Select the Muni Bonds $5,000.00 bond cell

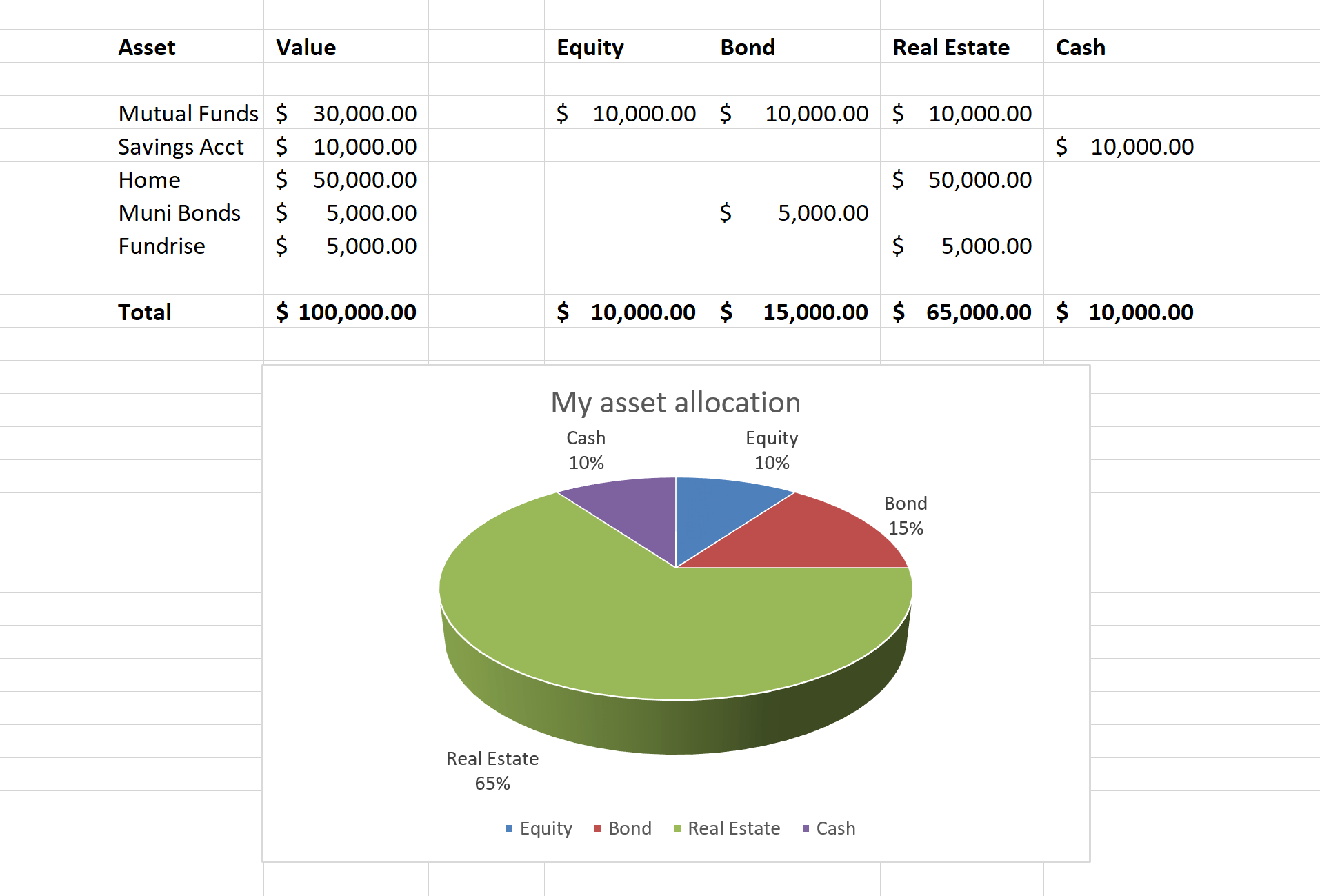click(x=794, y=212)
